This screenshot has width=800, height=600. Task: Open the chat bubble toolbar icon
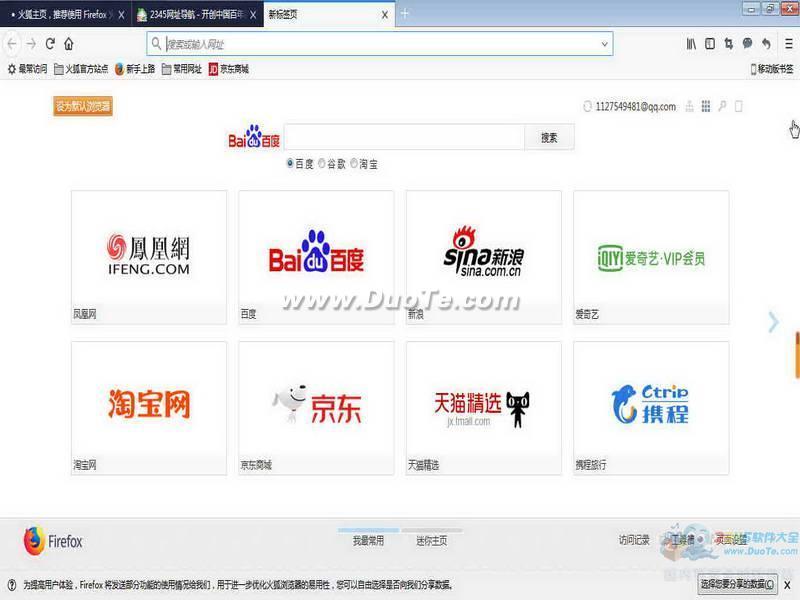747,44
